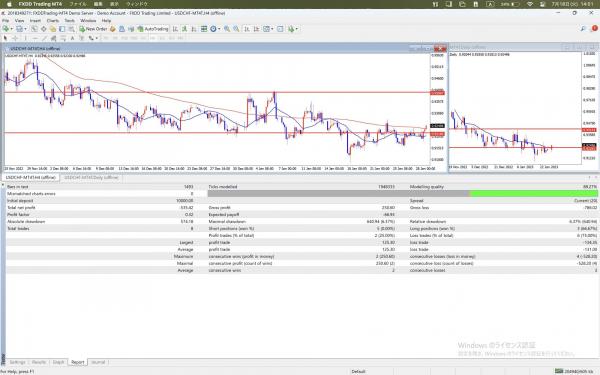Click the Data Window crosshair-circle icon
This screenshot has height=375, width=600.
pos(43,29)
